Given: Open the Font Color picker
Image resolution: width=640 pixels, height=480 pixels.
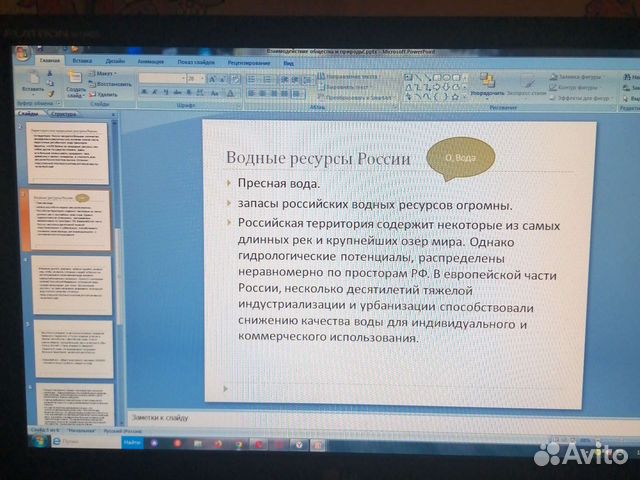Looking at the screenshot, I should 230,93.
